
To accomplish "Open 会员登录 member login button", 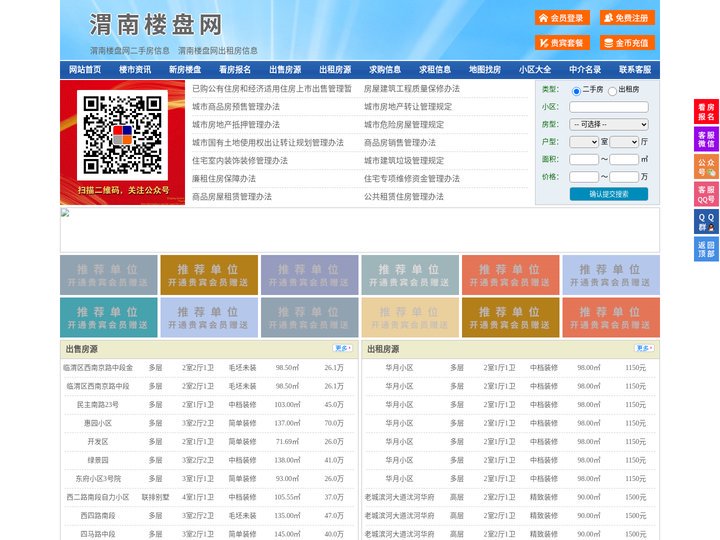I will [562, 18].
